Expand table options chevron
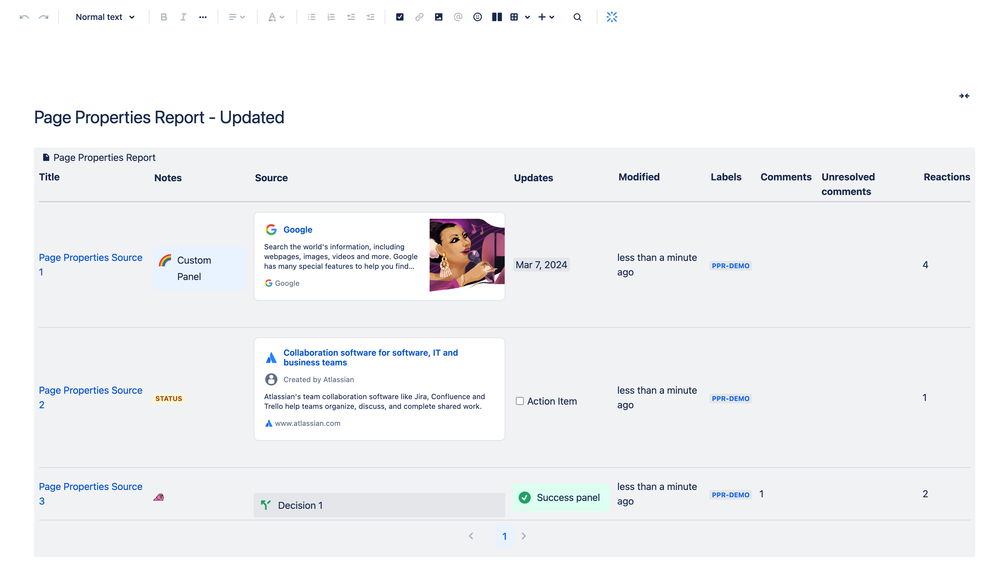Screen dimensions: 999x571 click(528, 17)
